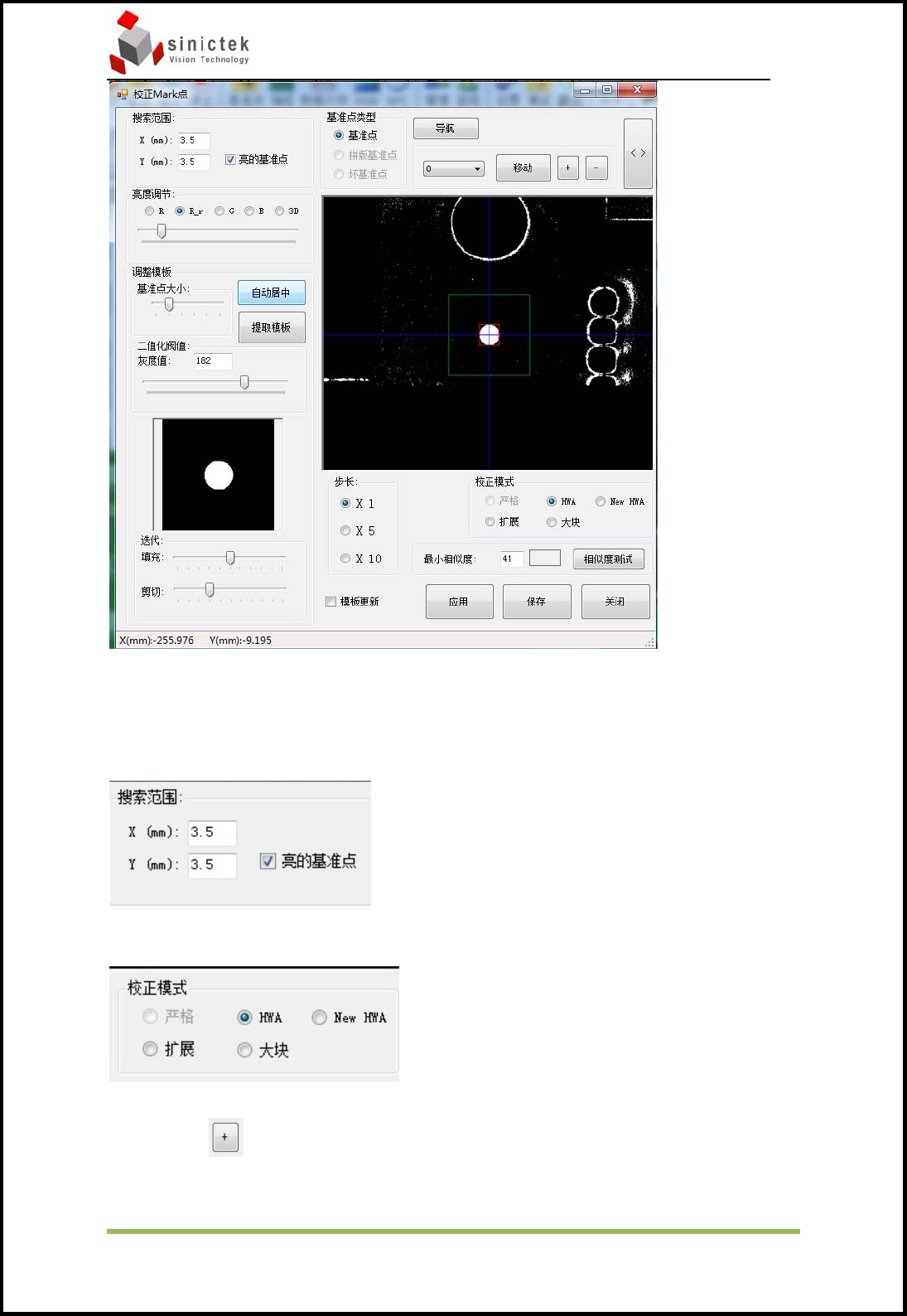Click the 相似度测试 similarity test button
Image resolution: width=907 pixels, height=1316 pixels.
click(x=608, y=559)
